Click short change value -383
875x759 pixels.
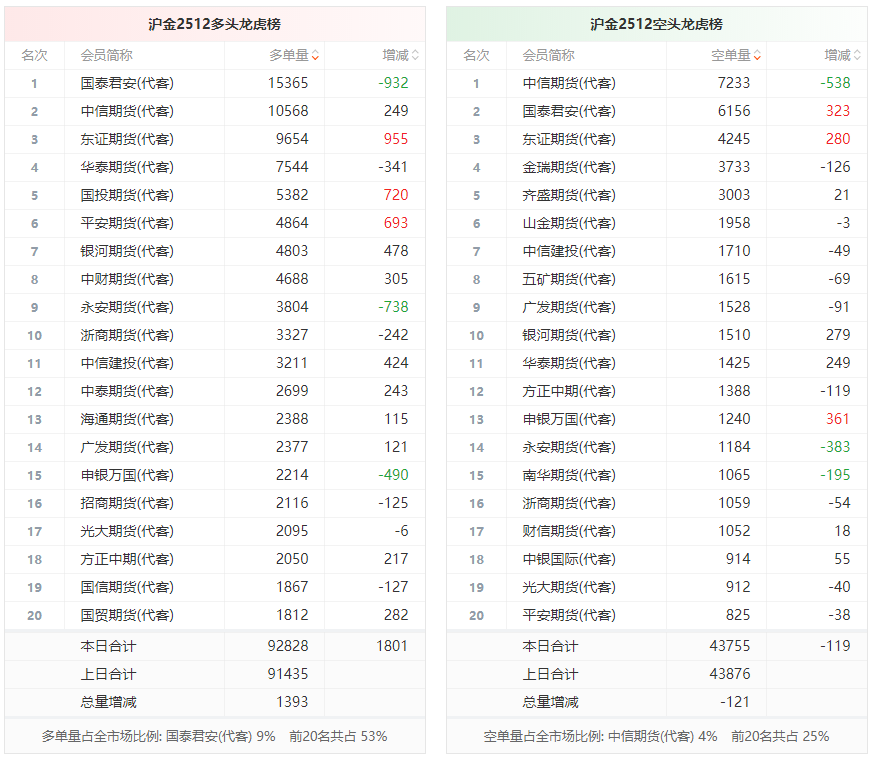tap(835, 447)
